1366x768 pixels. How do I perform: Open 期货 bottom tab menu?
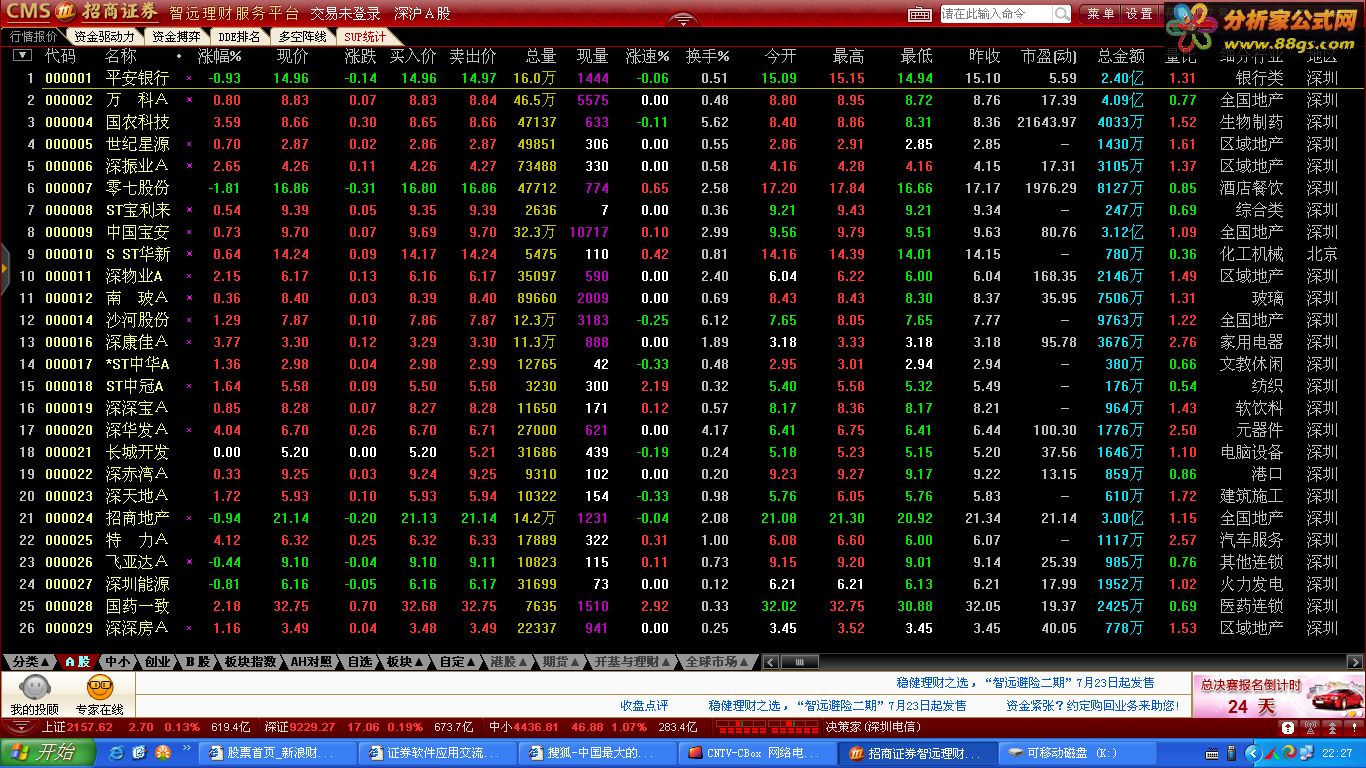561,662
